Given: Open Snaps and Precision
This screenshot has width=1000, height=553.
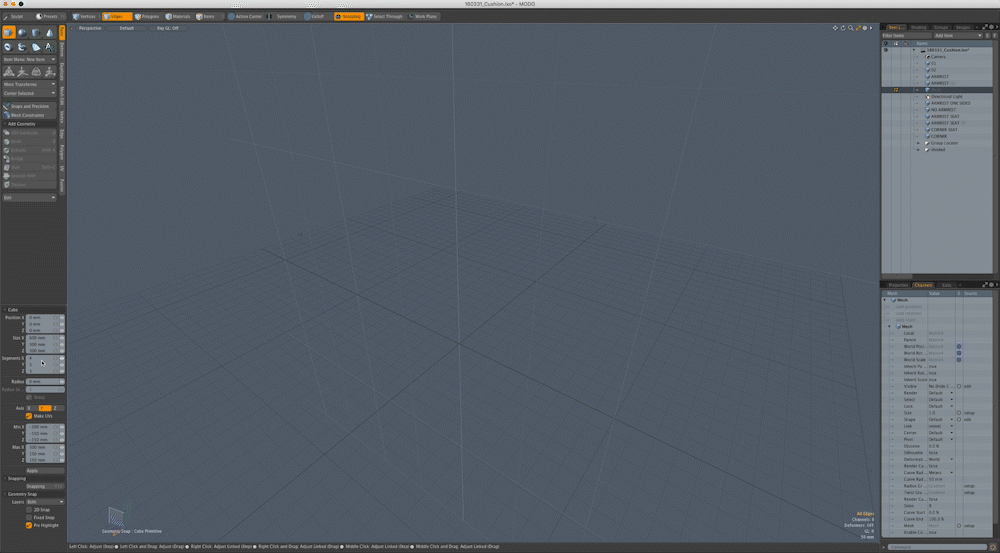Looking at the screenshot, I should tap(29, 107).
